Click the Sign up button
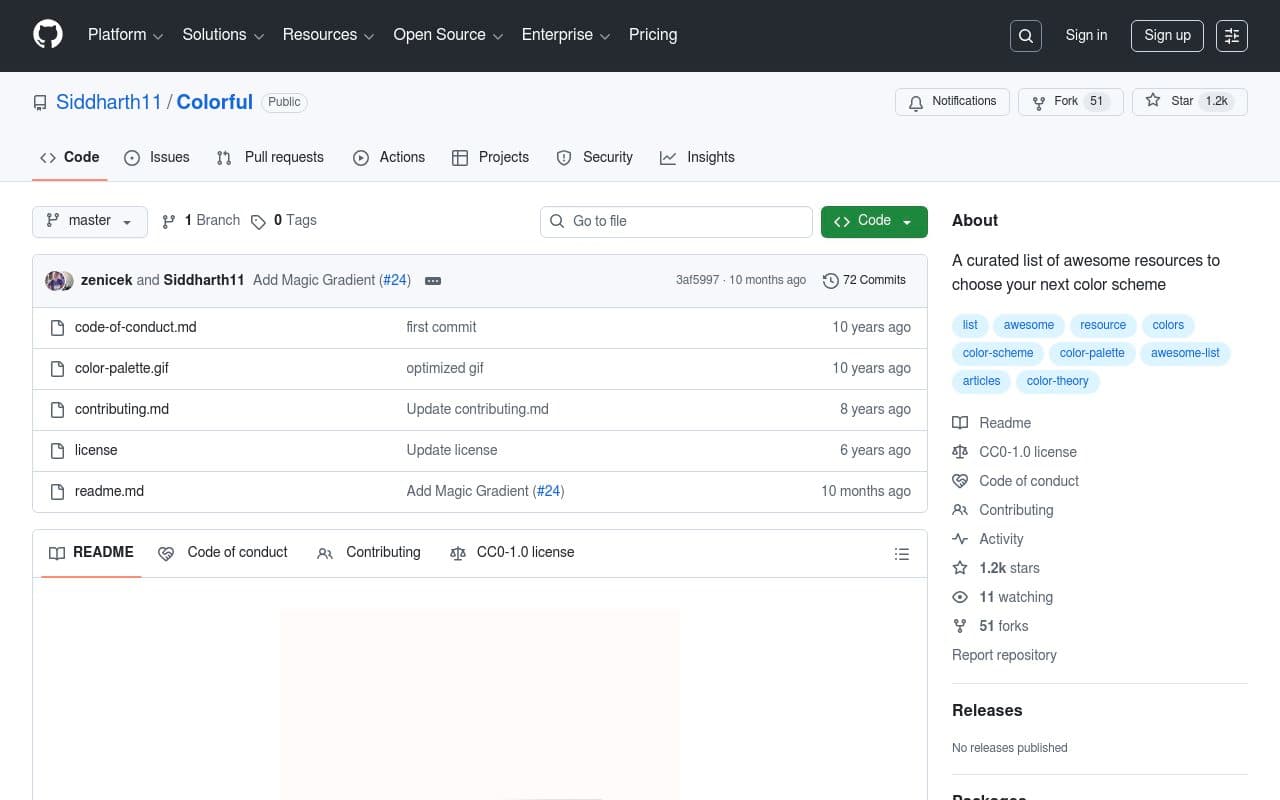The image size is (1280, 800). [x=1167, y=35]
